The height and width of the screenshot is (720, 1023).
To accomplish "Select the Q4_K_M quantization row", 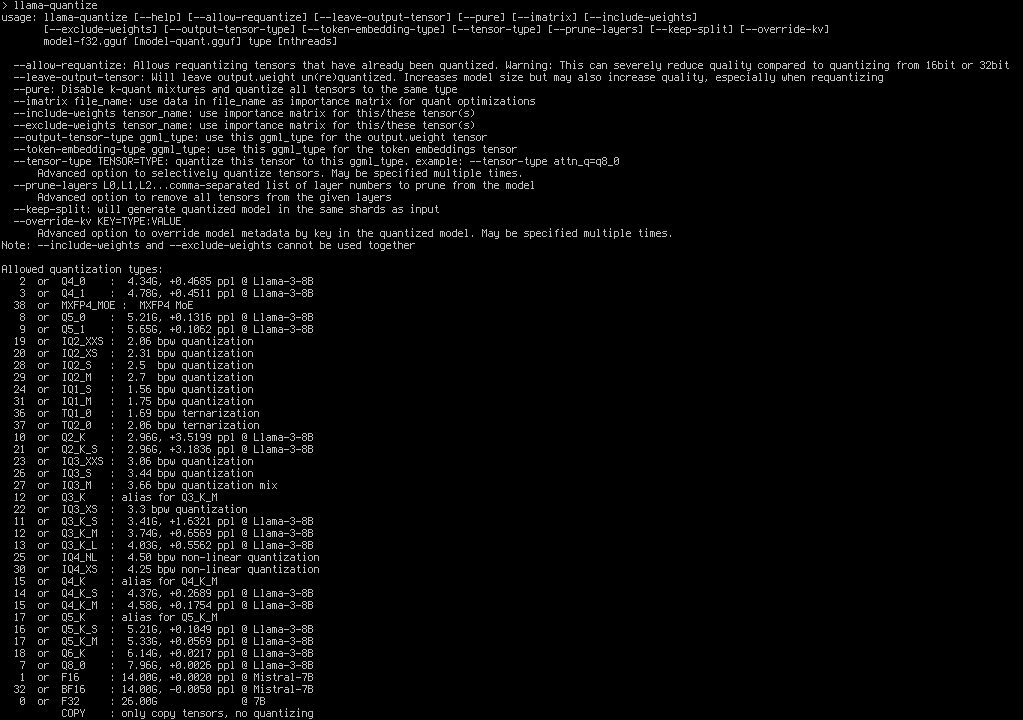I will [x=163, y=605].
